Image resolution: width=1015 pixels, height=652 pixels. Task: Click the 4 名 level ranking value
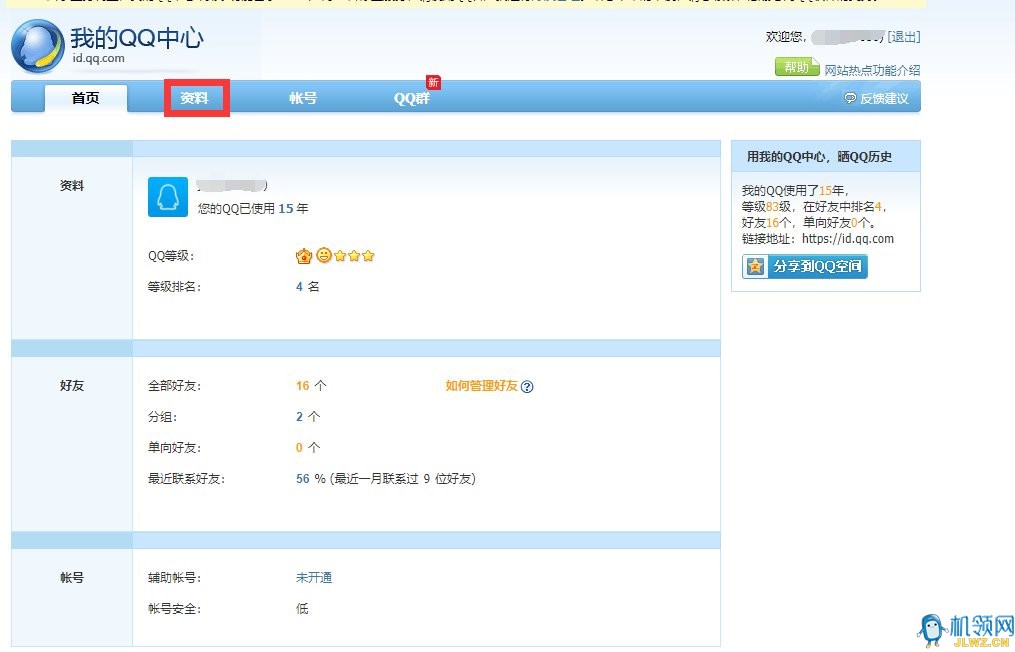(307, 287)
